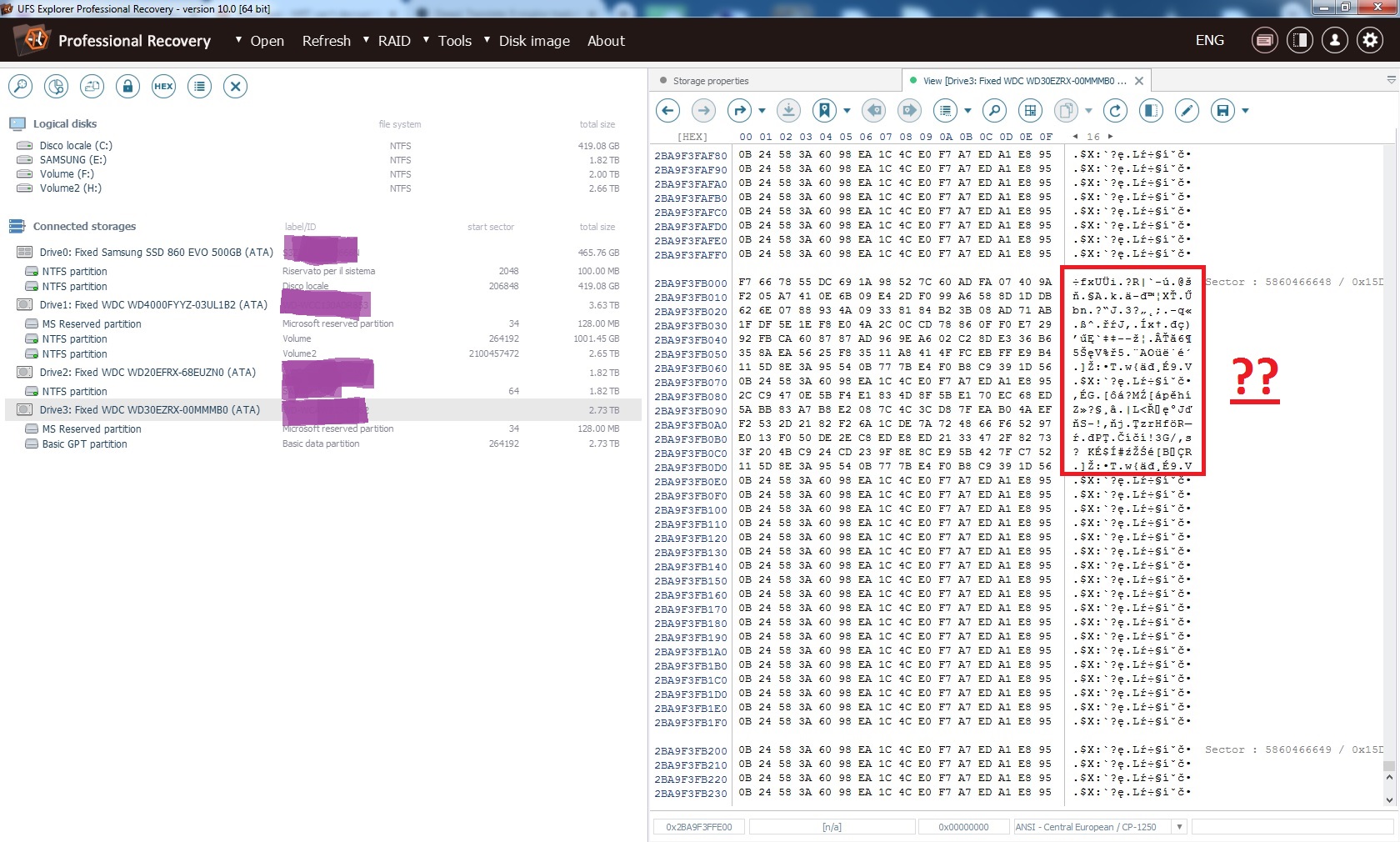Click the drive-and-document image icon in the left toolbar
The height and width of the screenshot is (842, 1400).
pos(92,86)
